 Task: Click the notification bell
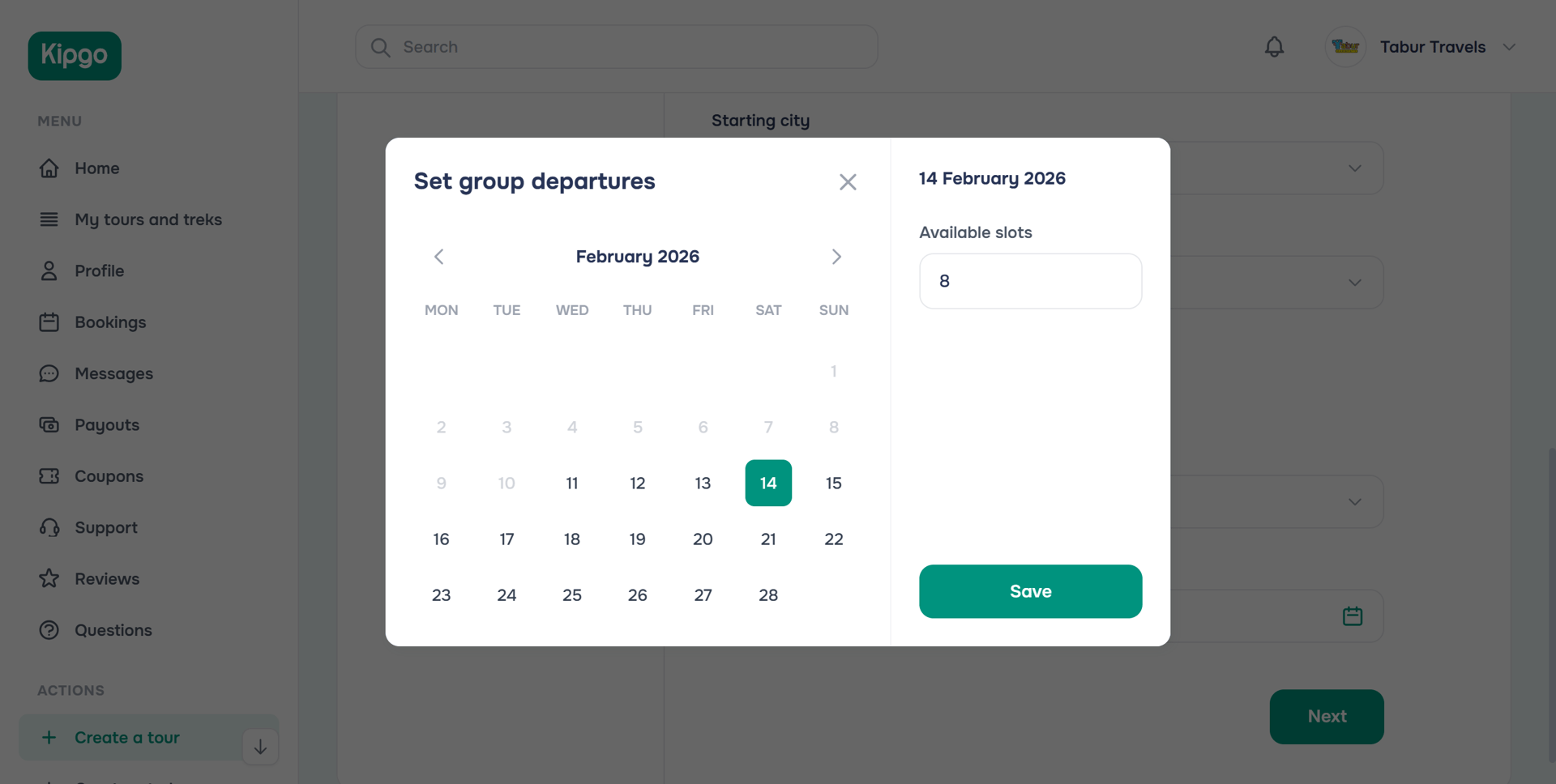point(1274,46)
